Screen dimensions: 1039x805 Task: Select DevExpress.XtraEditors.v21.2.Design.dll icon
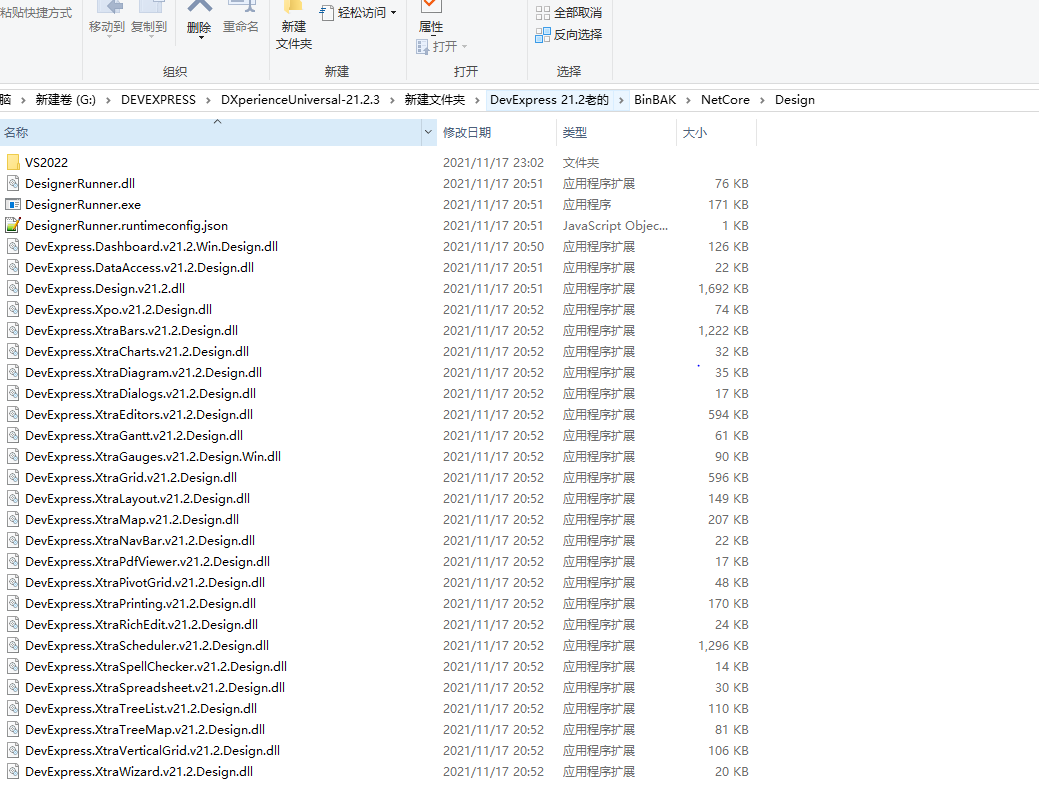coord(13,415)
